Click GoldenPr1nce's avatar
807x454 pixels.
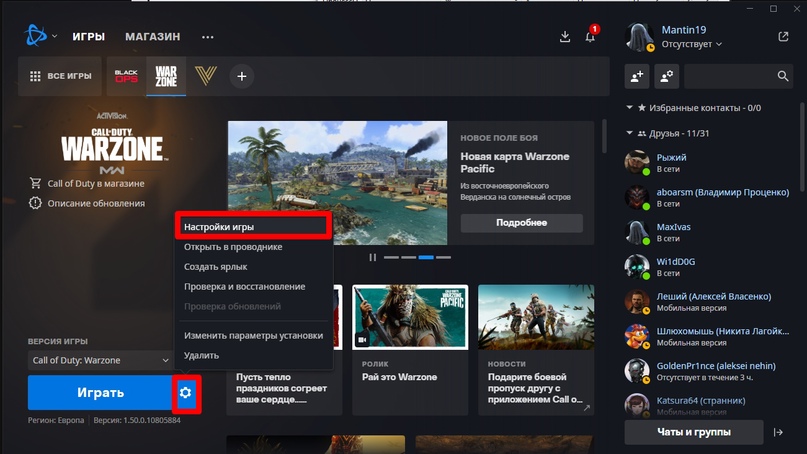[637, 371]
